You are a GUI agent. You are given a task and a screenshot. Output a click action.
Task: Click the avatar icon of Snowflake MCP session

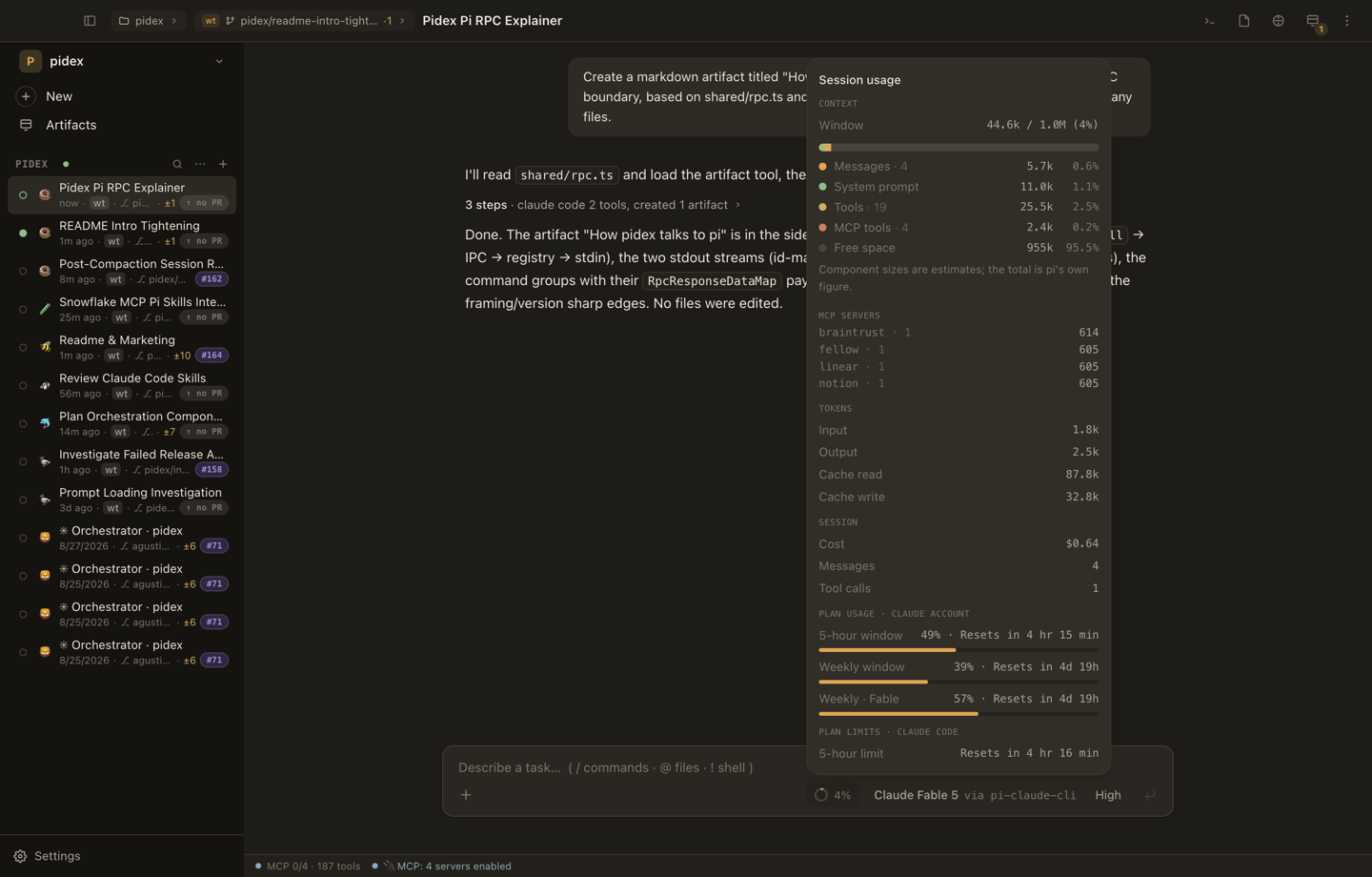(x=45, y=309)
